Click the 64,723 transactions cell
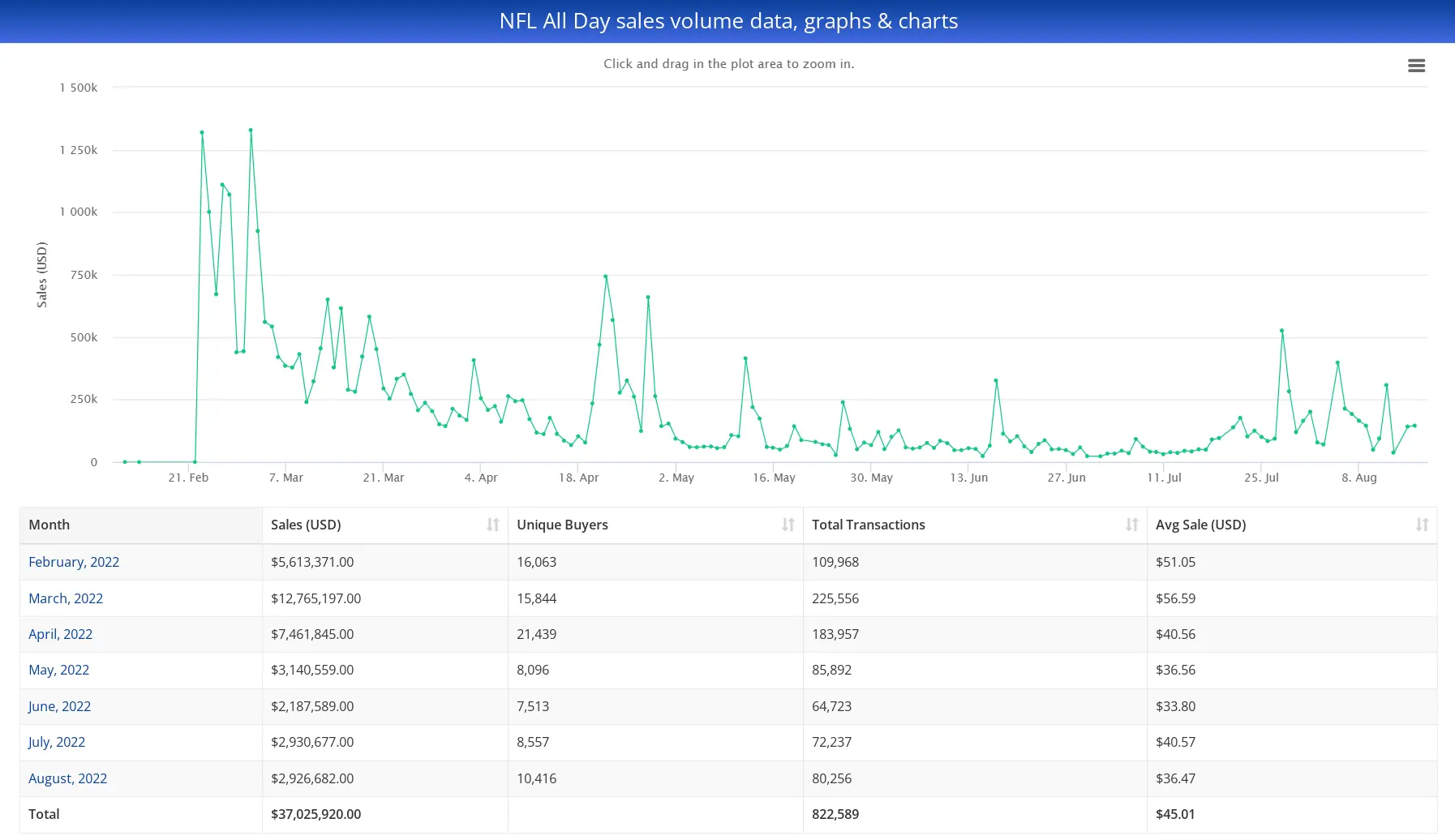The width and height of the screenshot is (1455, 840). pos(975,706)
